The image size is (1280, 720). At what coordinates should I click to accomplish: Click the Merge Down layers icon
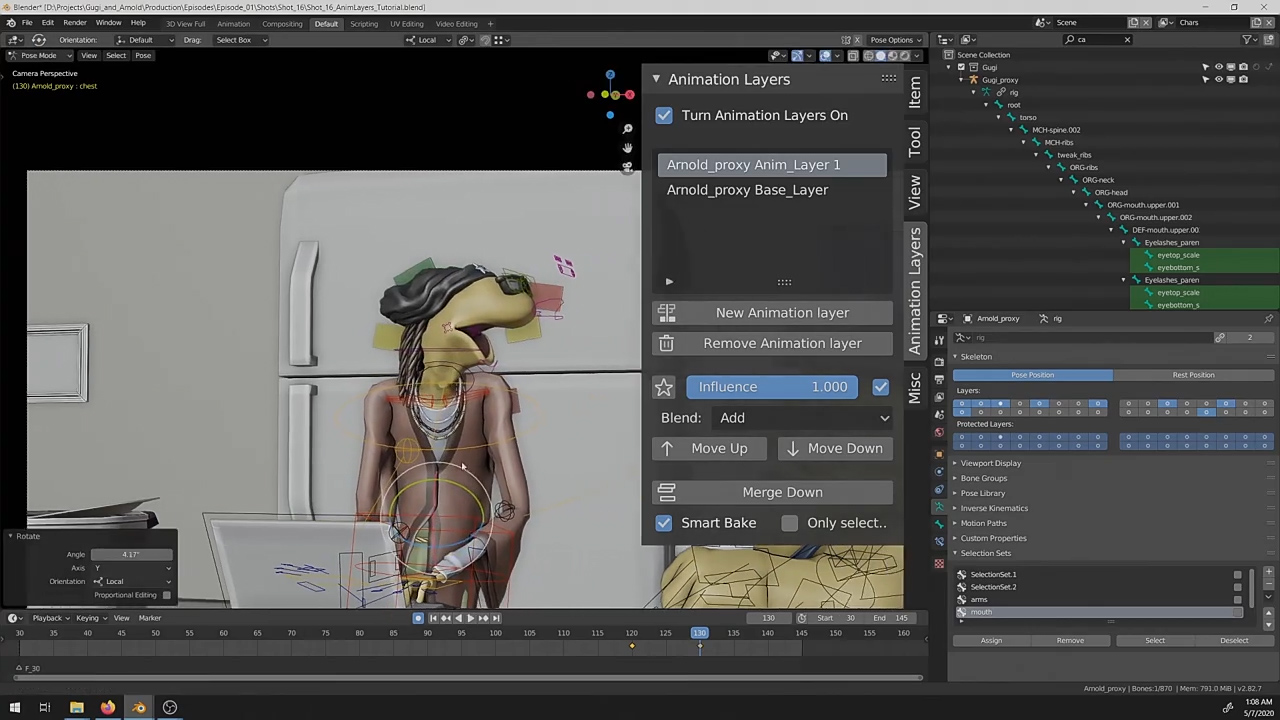pyautogui.click(x=666, y=492)
